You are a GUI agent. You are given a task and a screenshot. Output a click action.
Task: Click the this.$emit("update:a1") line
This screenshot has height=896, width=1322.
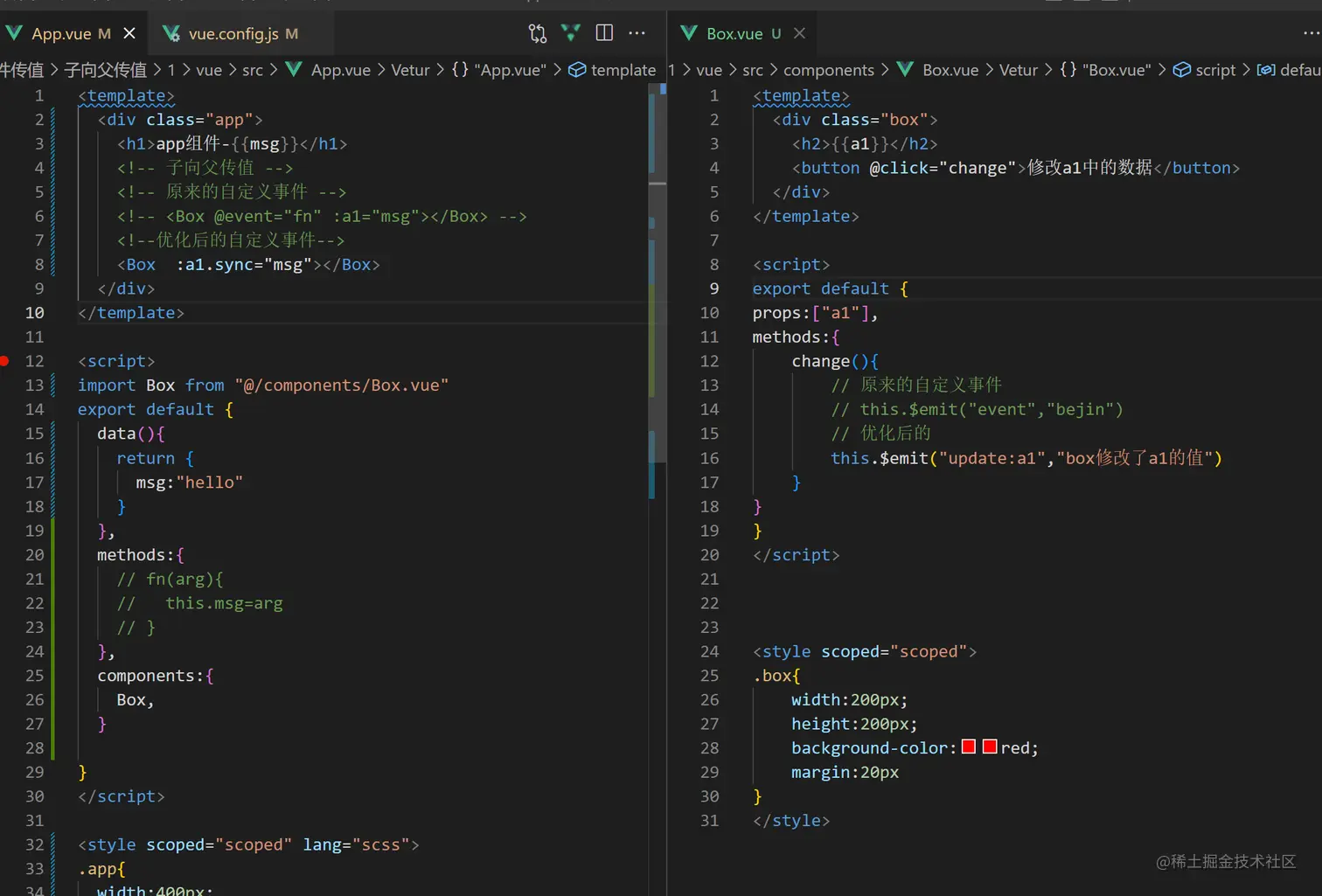pos(1026,458)
